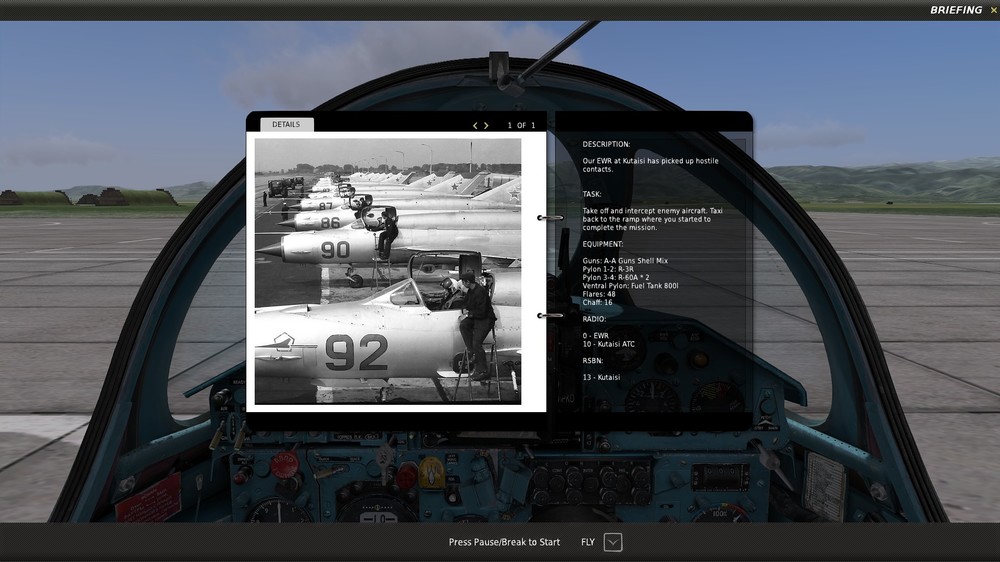Advance to the next briefing page arrow
1000x562 pixels.
click(x=487, y=126)
